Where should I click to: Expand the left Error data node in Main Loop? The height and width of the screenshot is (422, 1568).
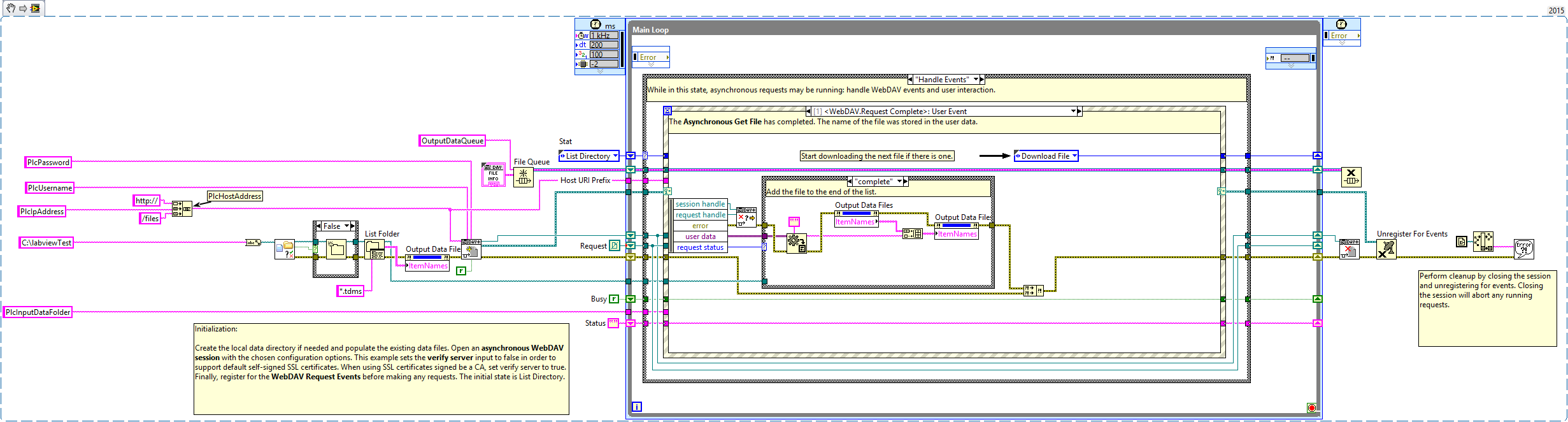[651, 64]
